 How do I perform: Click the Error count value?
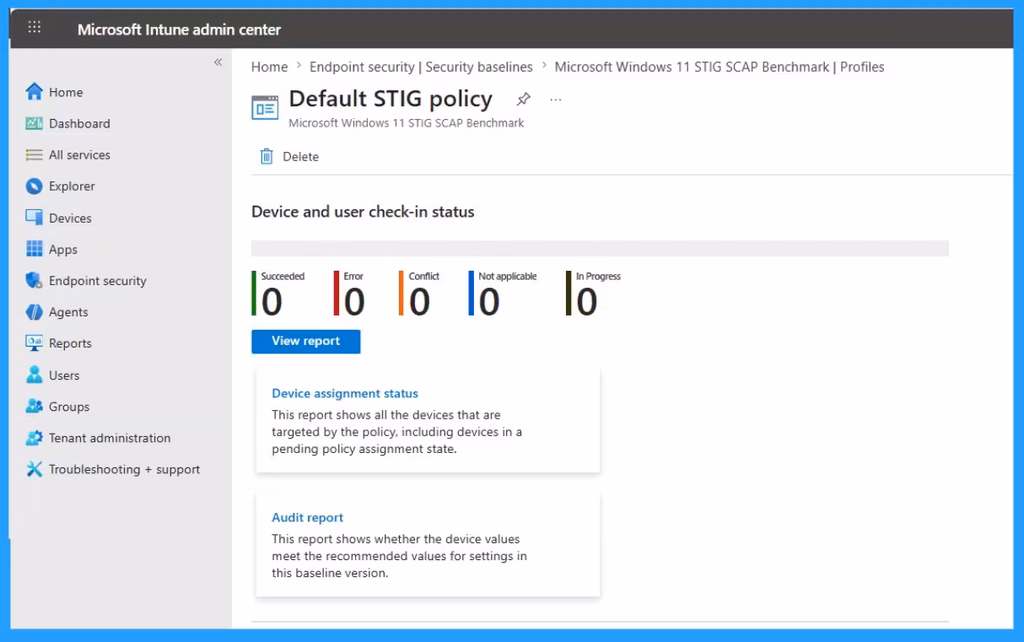tap(354, 302)
